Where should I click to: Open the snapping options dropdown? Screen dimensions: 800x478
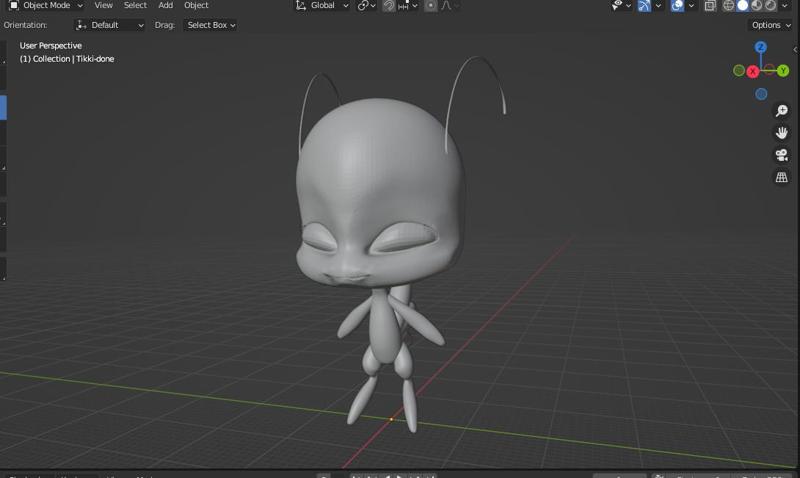tap(408, 5)
